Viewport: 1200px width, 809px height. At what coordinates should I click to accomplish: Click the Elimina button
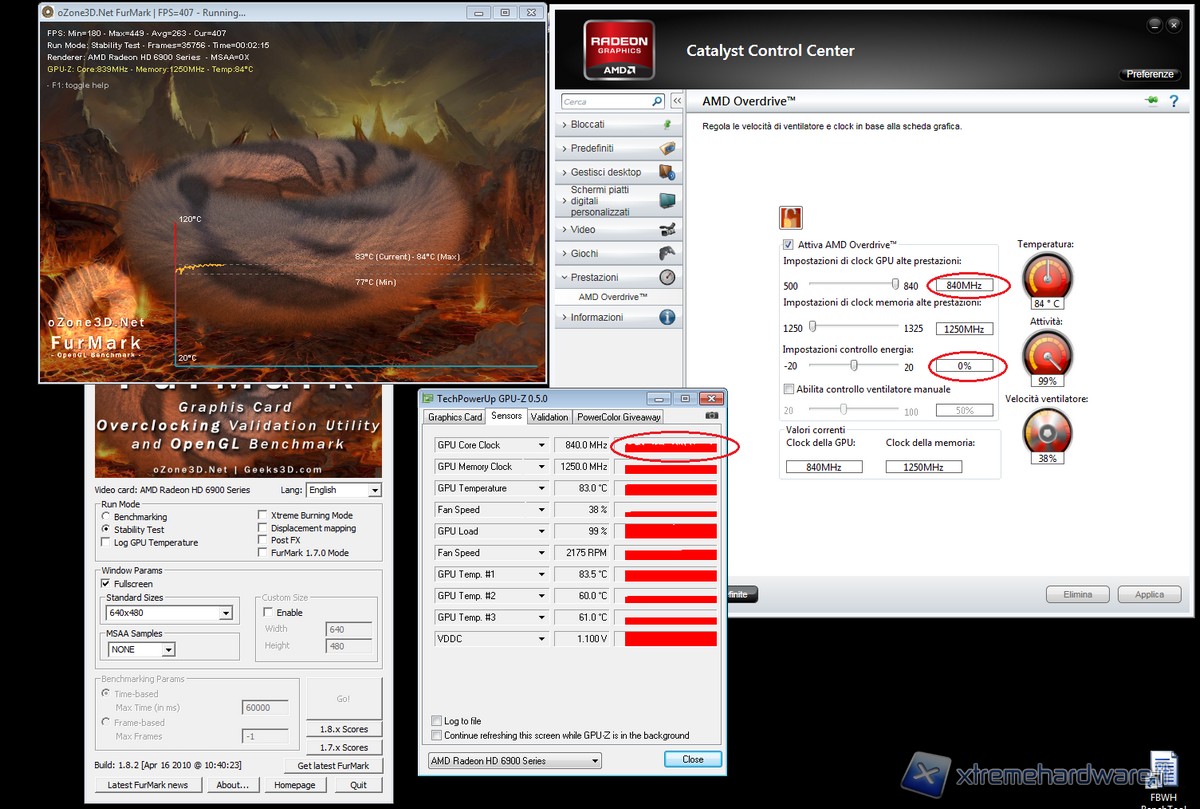click(1078, 594)
